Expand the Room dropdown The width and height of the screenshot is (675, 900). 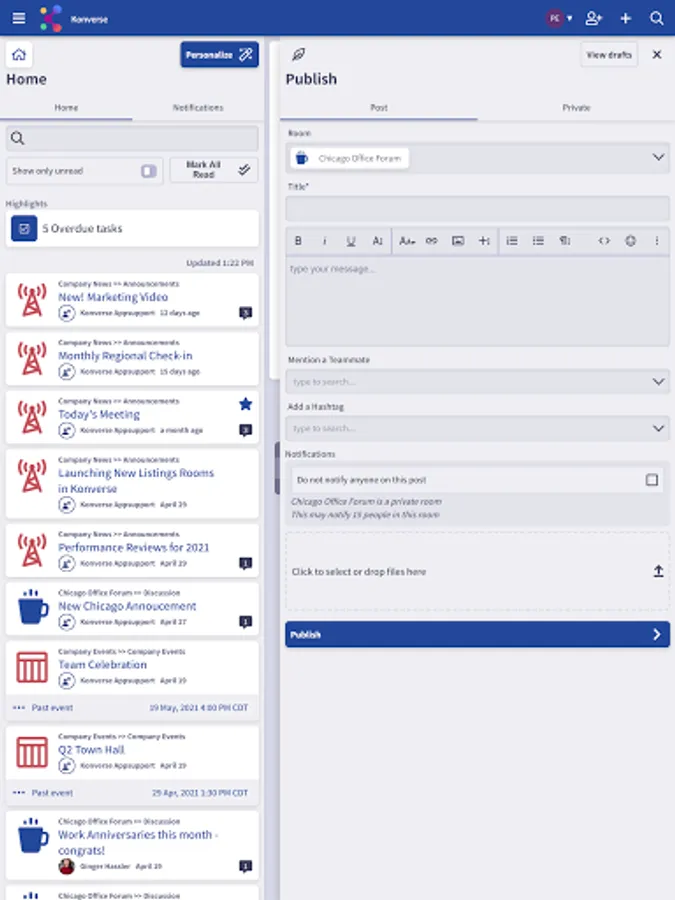pos(658,157)
